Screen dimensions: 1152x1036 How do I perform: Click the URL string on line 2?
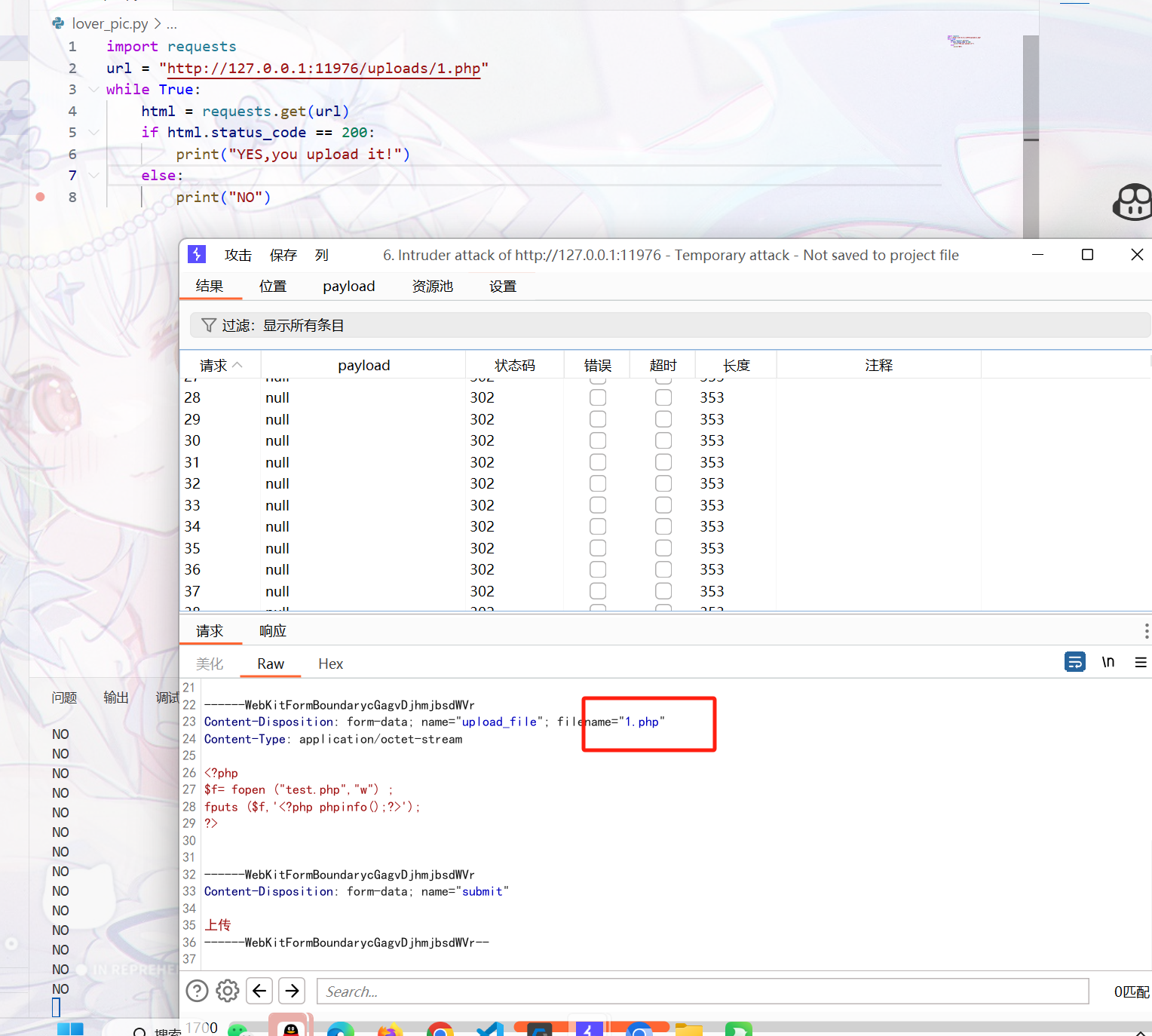(x=324, y=68)
